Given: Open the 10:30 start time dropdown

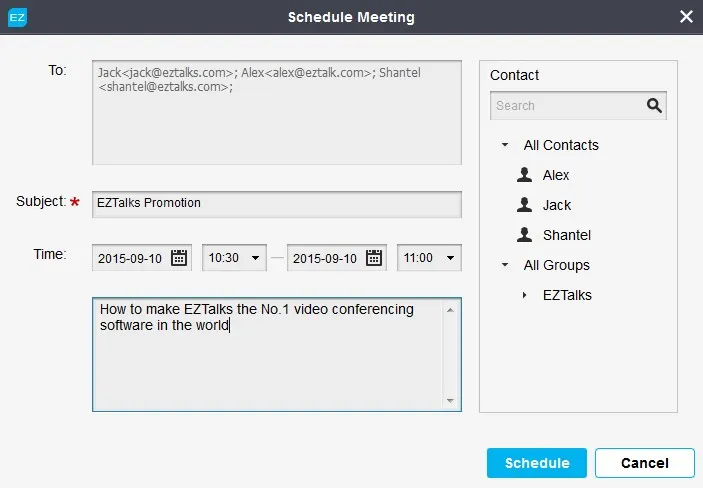Looking at the screenshot, I should 234,258.
